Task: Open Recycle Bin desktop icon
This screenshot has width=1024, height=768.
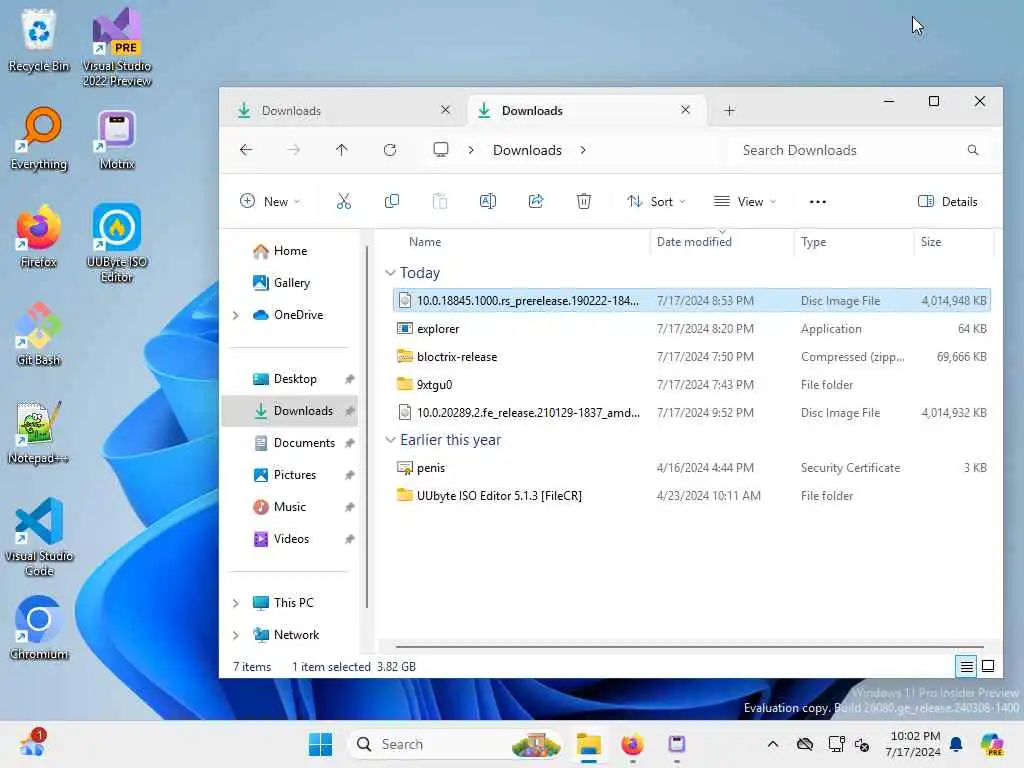Action: pos(39,40)
